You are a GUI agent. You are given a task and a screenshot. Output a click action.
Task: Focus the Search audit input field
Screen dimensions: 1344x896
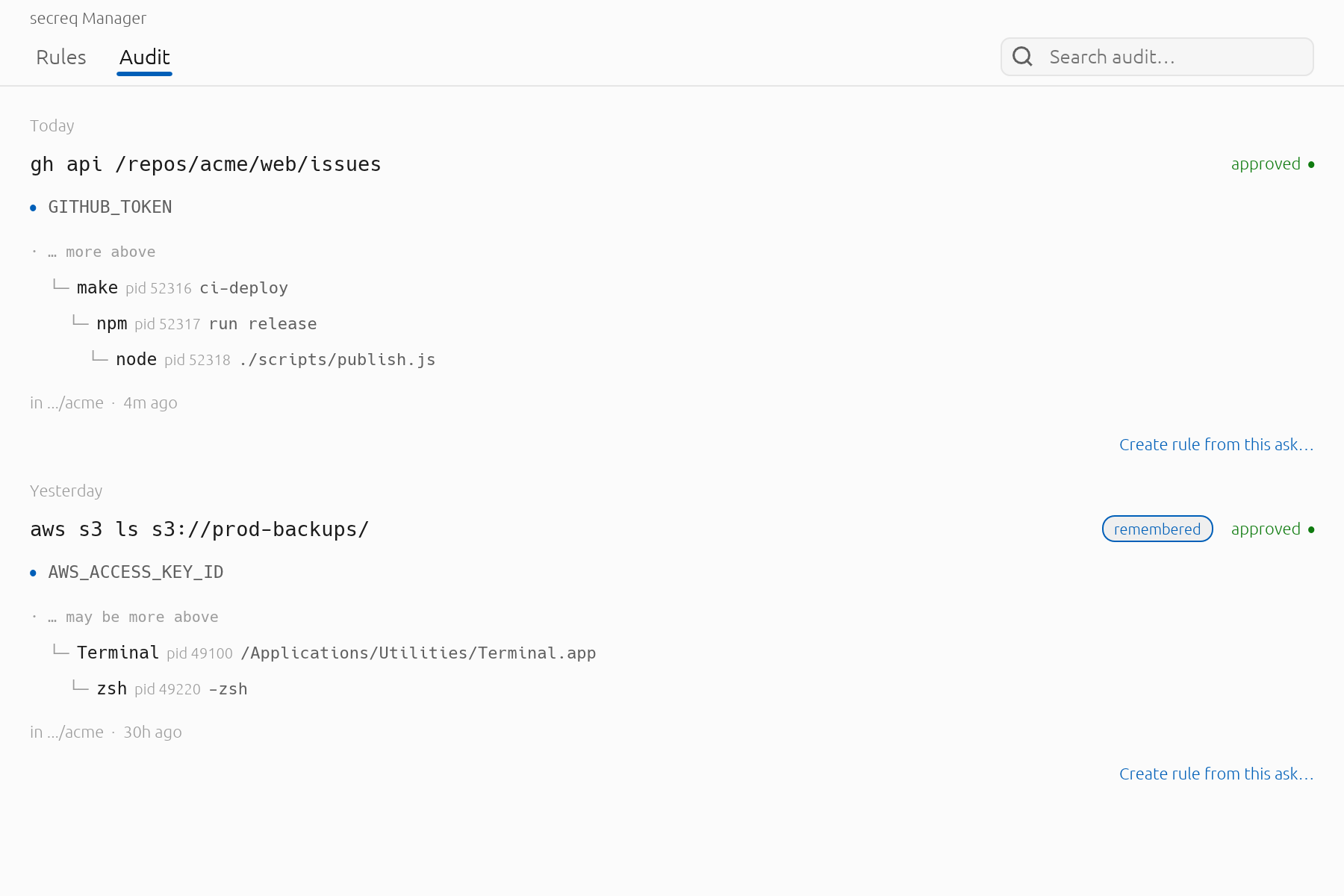[1157, 57]
